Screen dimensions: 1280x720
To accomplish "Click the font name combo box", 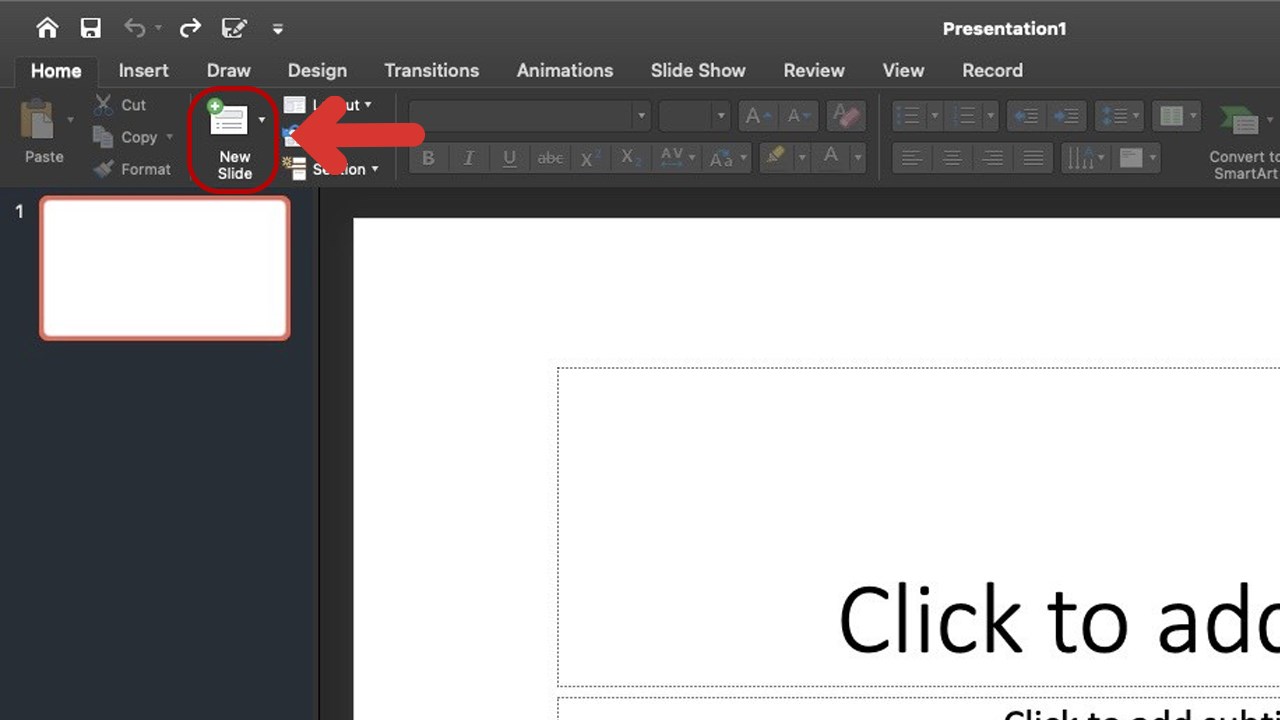I will [530, 116].
